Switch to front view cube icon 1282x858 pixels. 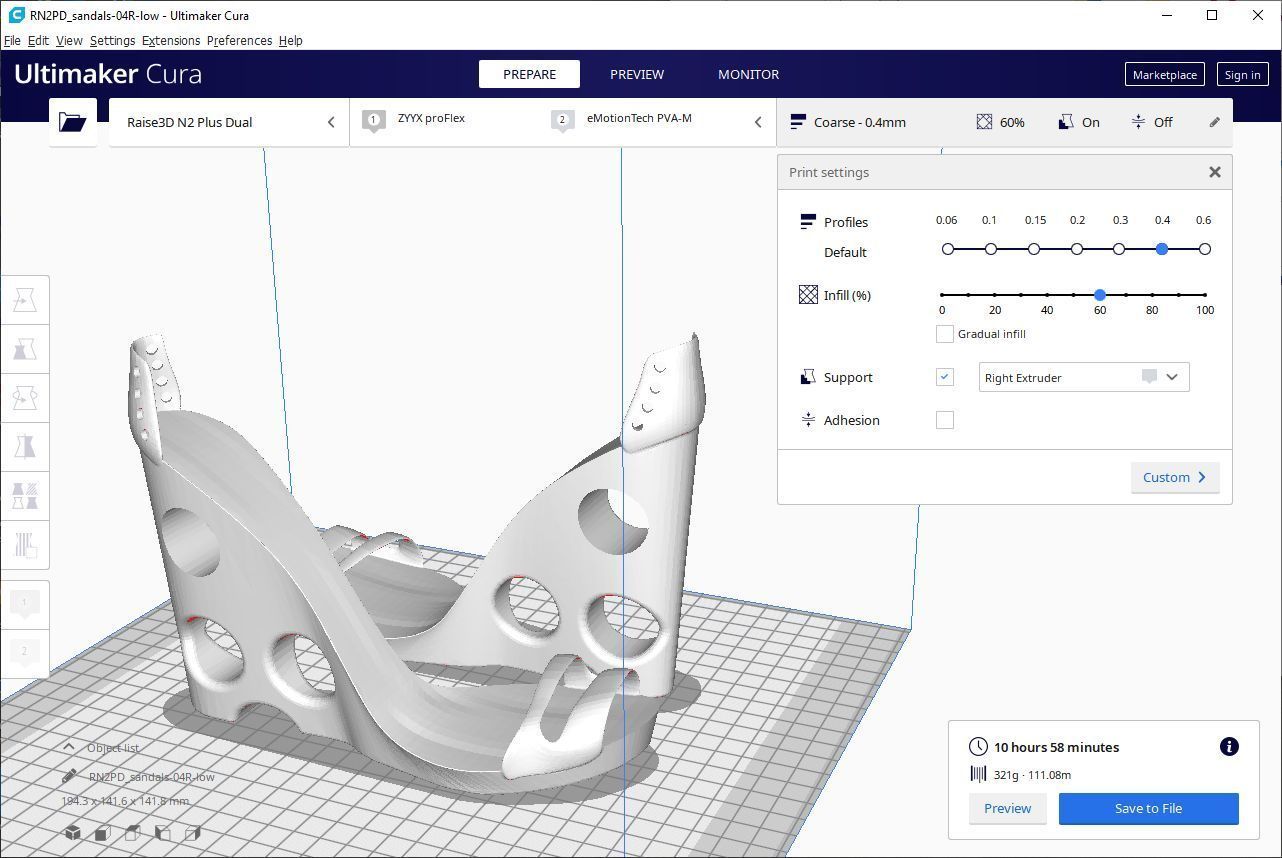coord(102,832)
